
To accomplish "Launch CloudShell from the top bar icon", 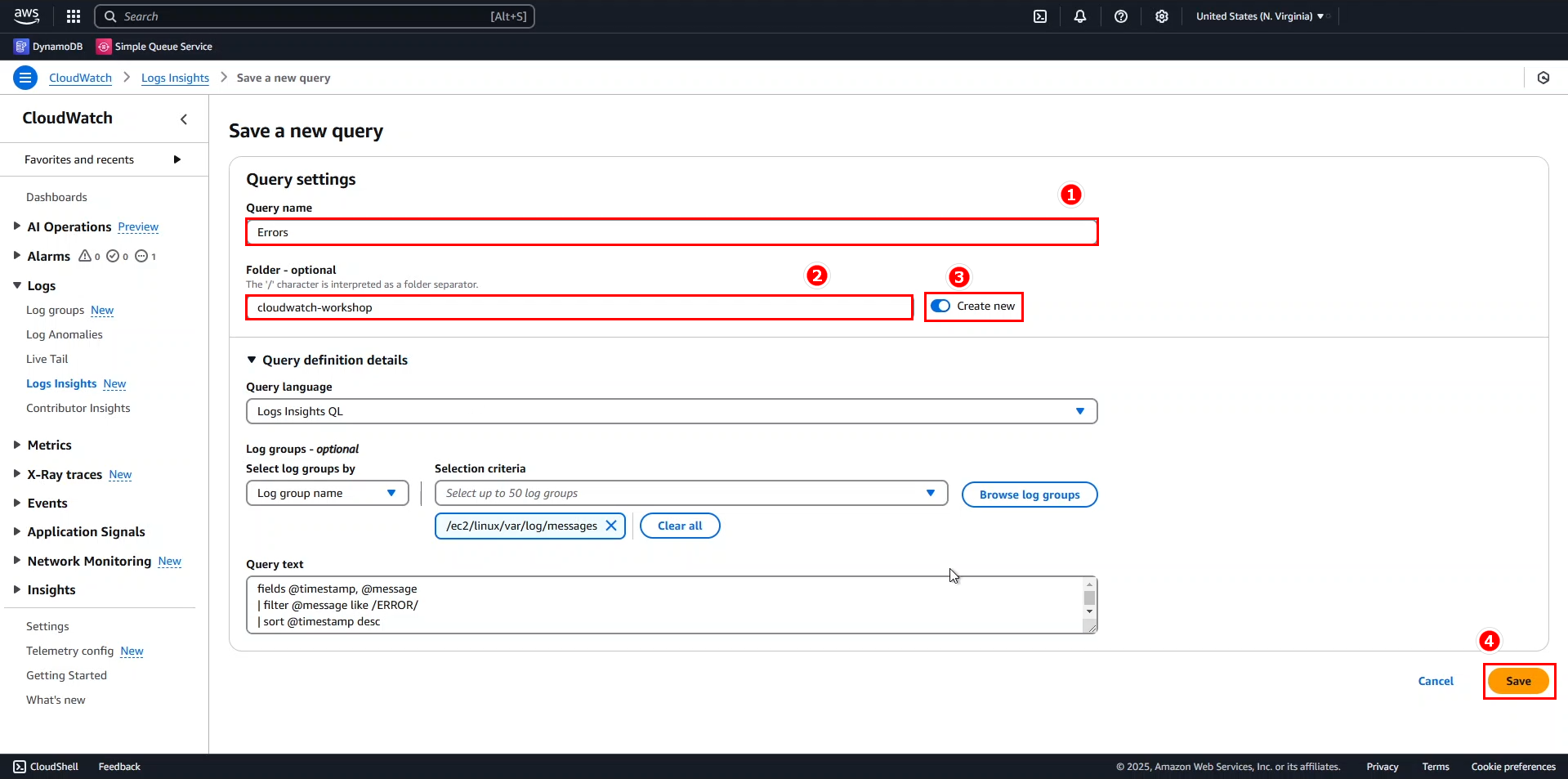I will coord(1040,16).
